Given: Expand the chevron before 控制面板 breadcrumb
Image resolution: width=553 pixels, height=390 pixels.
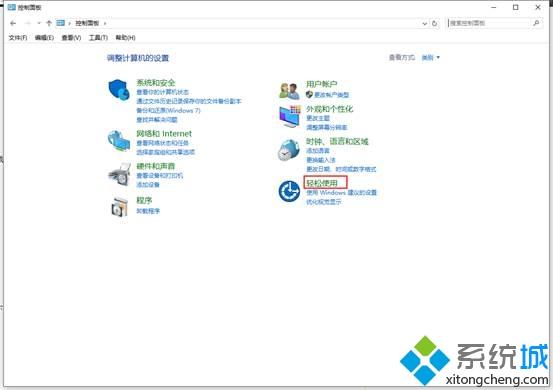Looking at the screenshot, I should [69, 23].
